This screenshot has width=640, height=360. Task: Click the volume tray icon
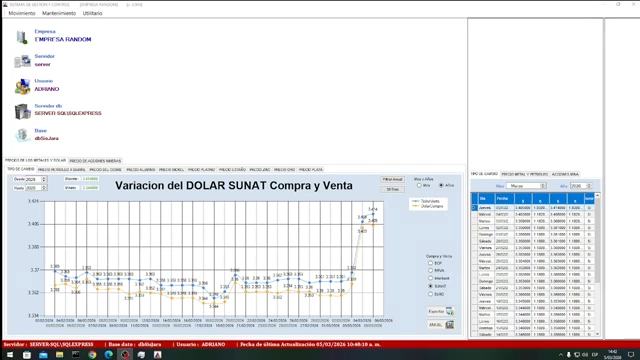point(585,355)
